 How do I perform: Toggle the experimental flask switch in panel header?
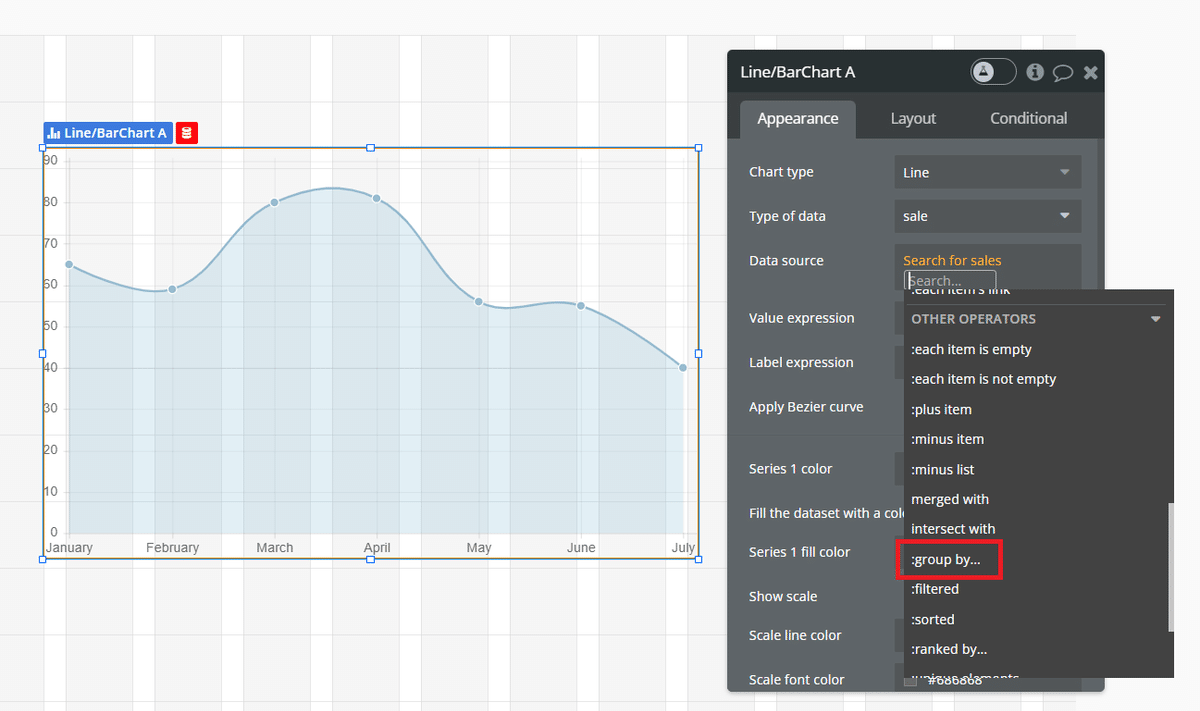(x=993, y=72)
